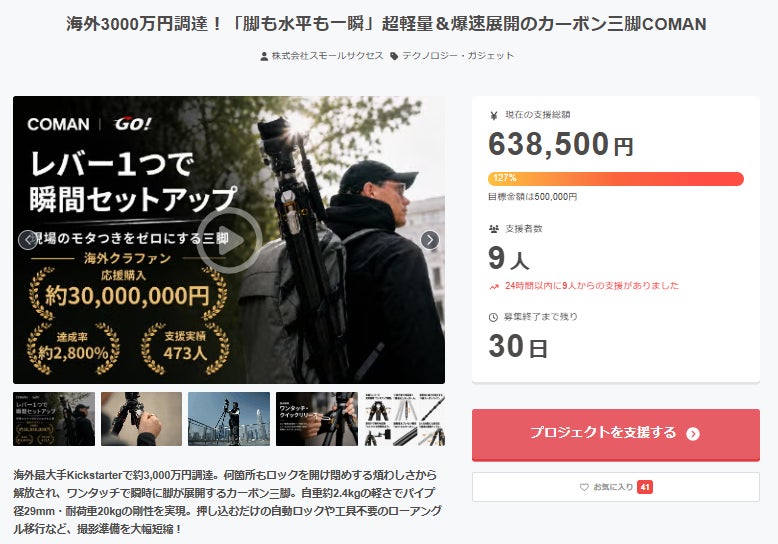The height and width of the screenshot is (544, 778).
Task: Click the clock icon for remaining days
Action: (493, 317)
